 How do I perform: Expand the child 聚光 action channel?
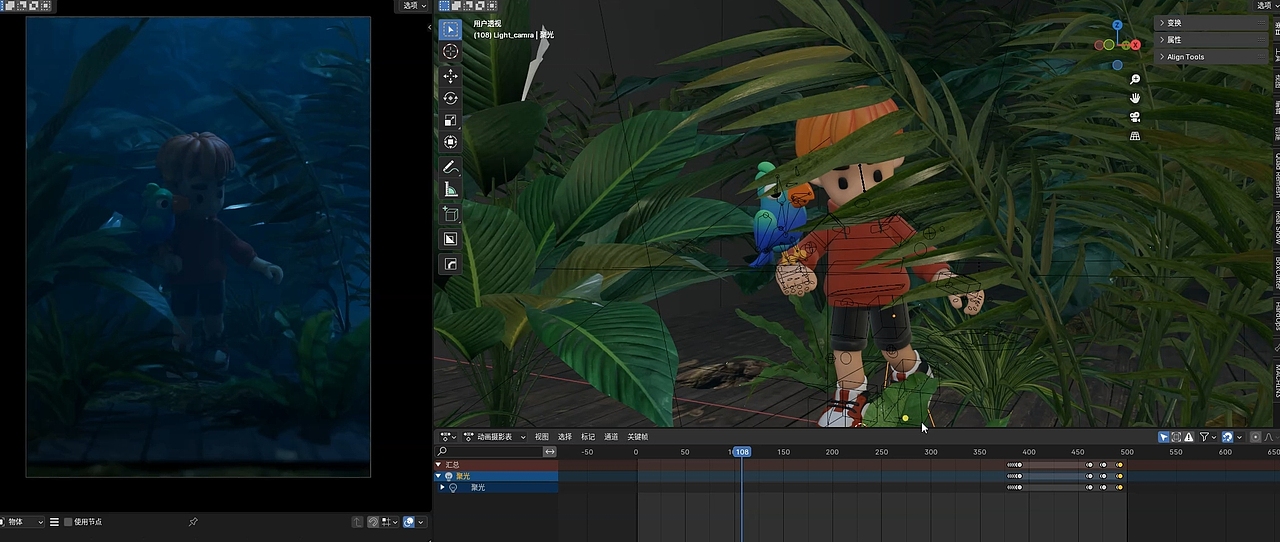pos(443,488)
